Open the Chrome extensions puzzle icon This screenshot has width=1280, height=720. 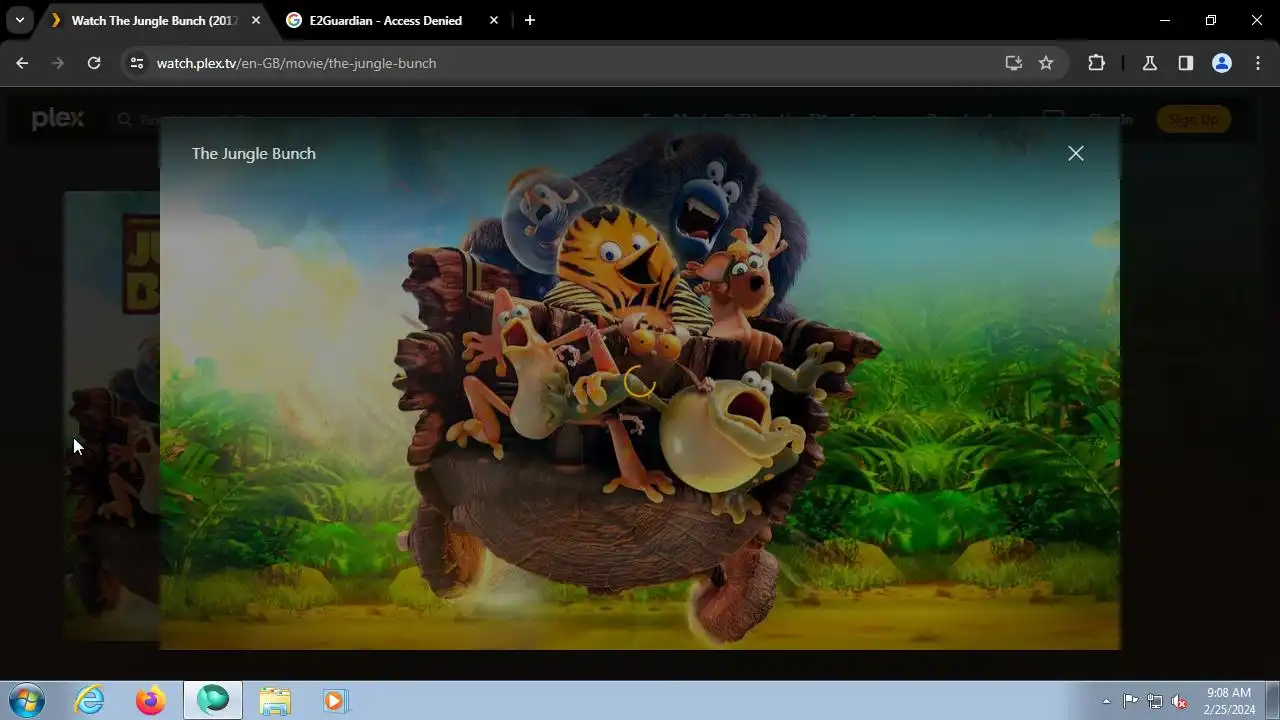1097,63
